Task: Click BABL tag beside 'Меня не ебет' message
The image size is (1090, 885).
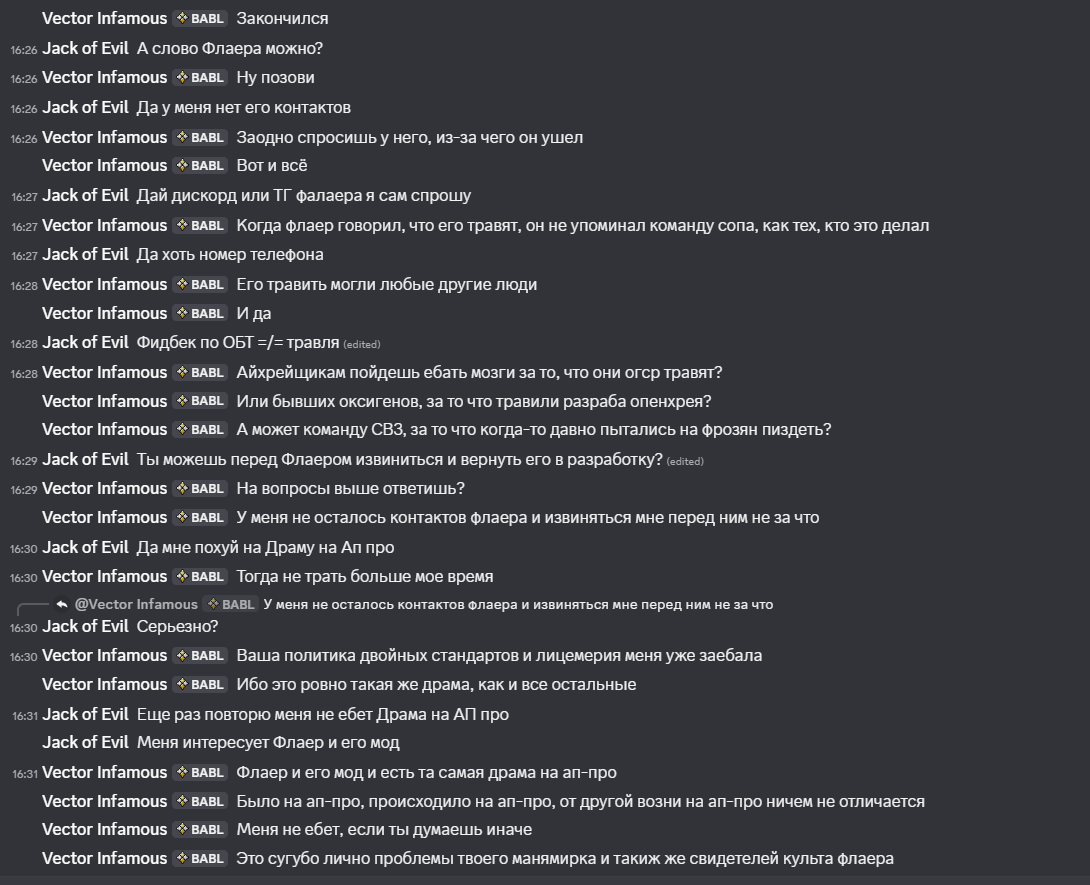Action: point(200,829)
